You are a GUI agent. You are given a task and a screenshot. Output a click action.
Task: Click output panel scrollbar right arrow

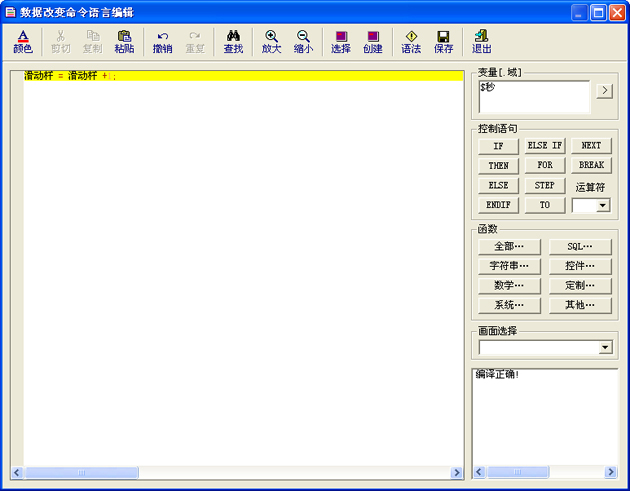(x=611, y=472)
